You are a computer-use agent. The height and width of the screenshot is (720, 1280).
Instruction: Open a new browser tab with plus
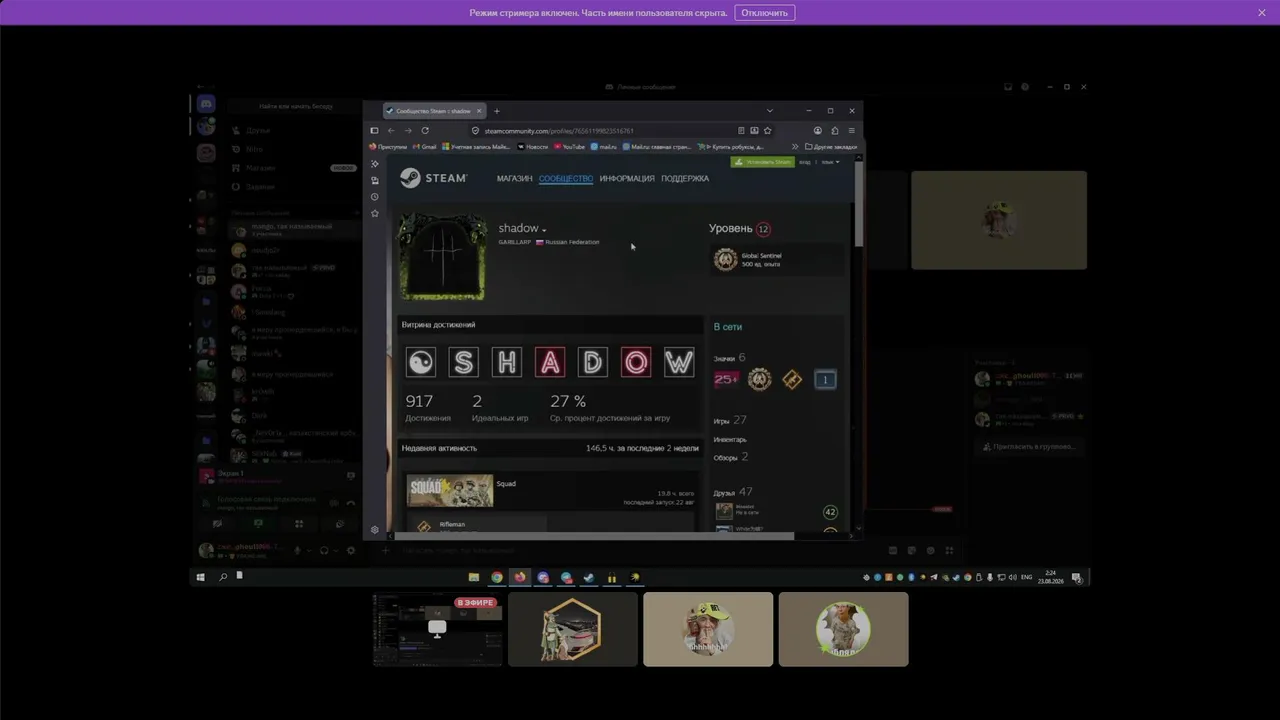497,111
